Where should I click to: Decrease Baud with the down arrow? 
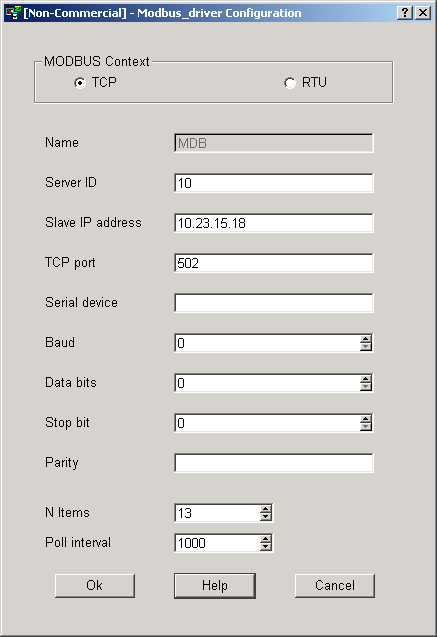(366, 347)
